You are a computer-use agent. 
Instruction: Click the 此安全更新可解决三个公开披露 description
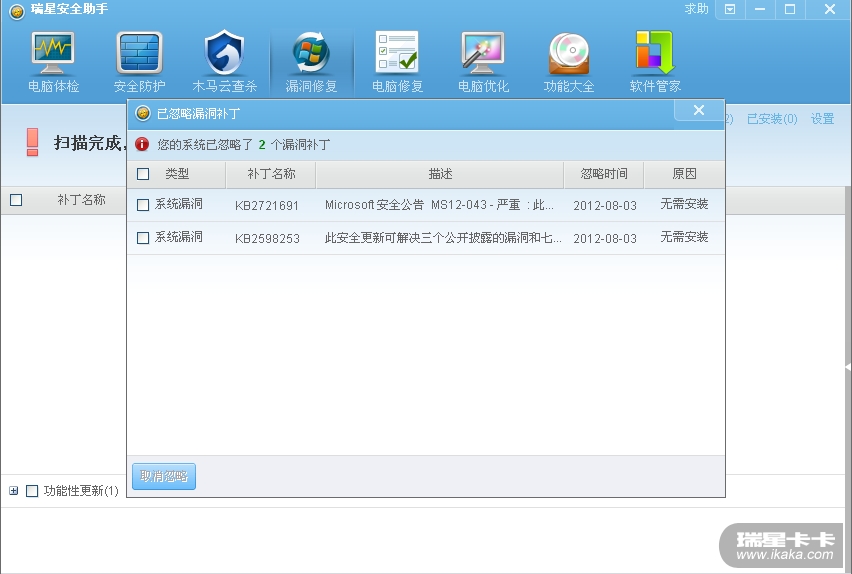tap(443, 238)
